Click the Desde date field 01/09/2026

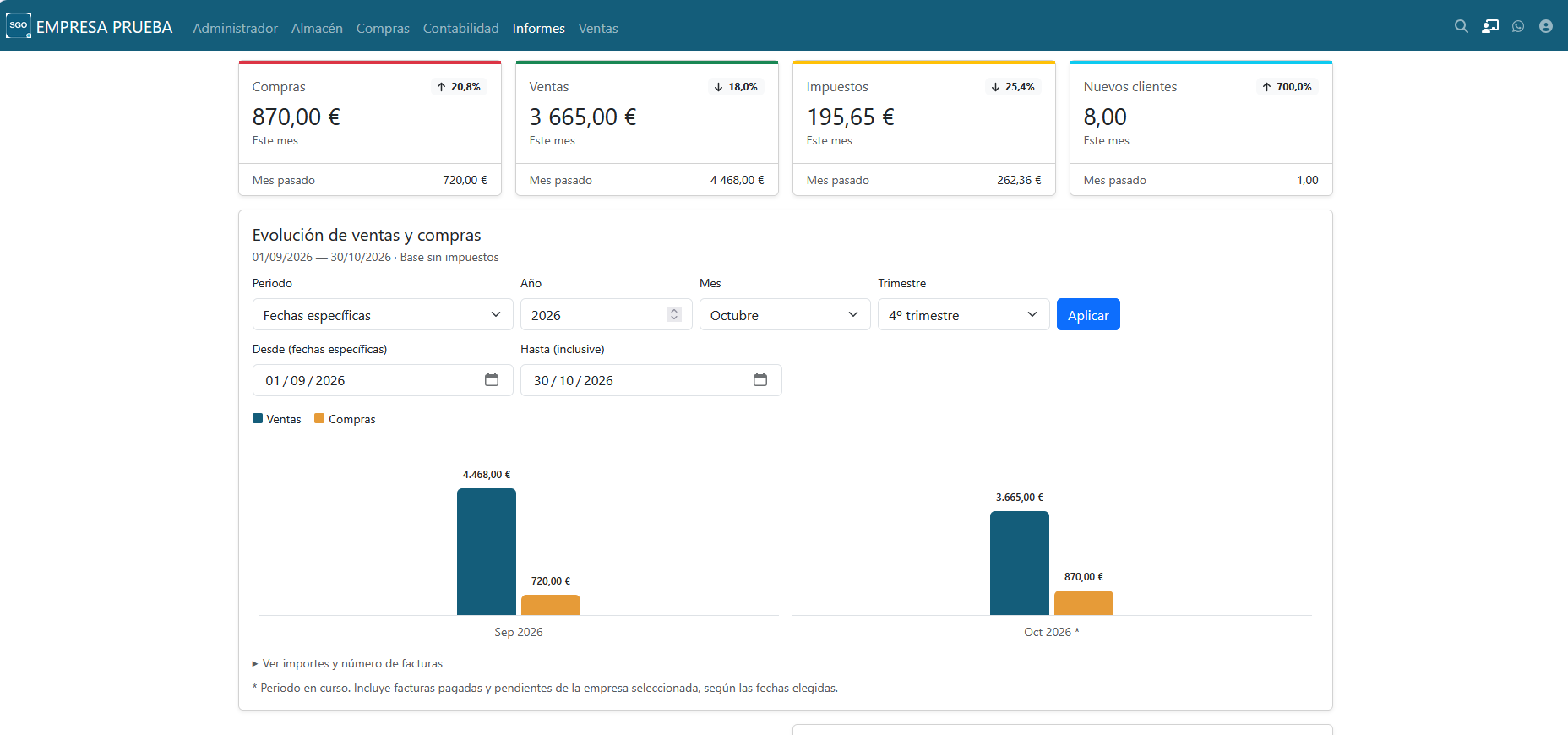383,380
